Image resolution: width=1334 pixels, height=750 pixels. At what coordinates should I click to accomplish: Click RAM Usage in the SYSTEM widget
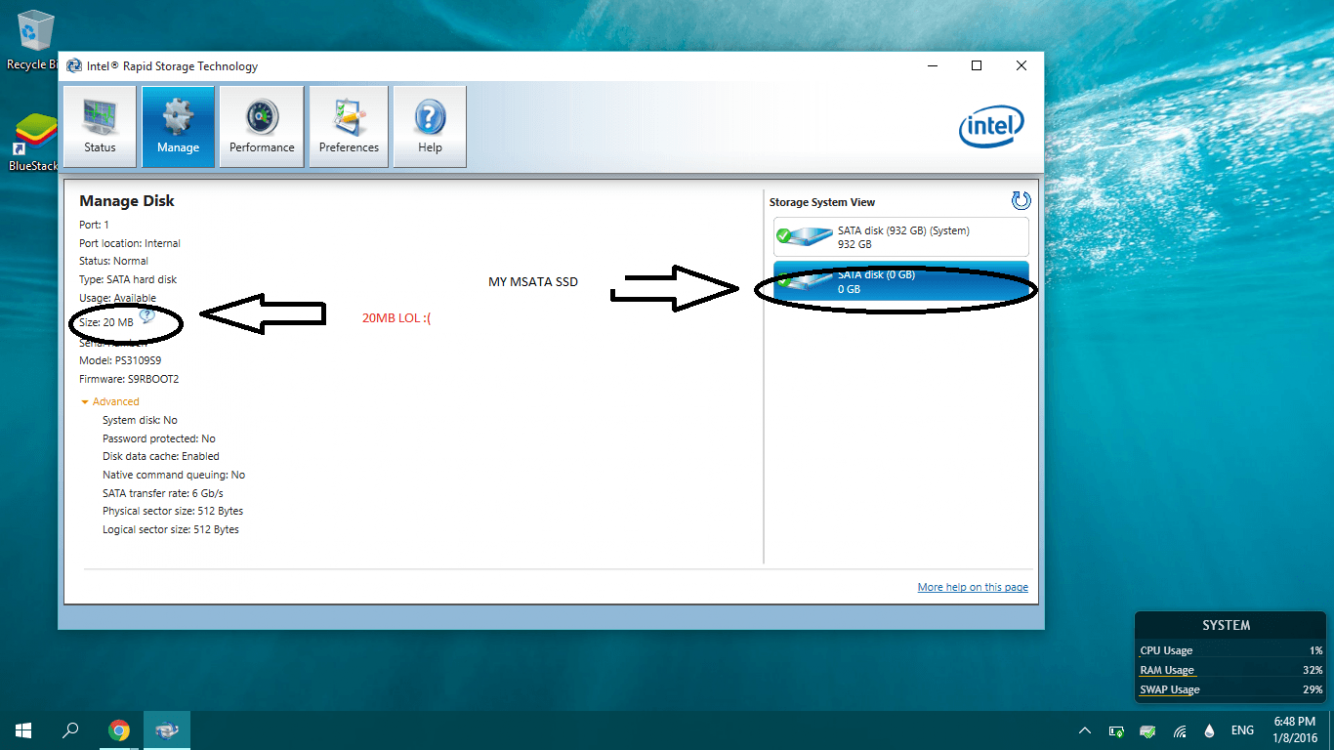1167,670
